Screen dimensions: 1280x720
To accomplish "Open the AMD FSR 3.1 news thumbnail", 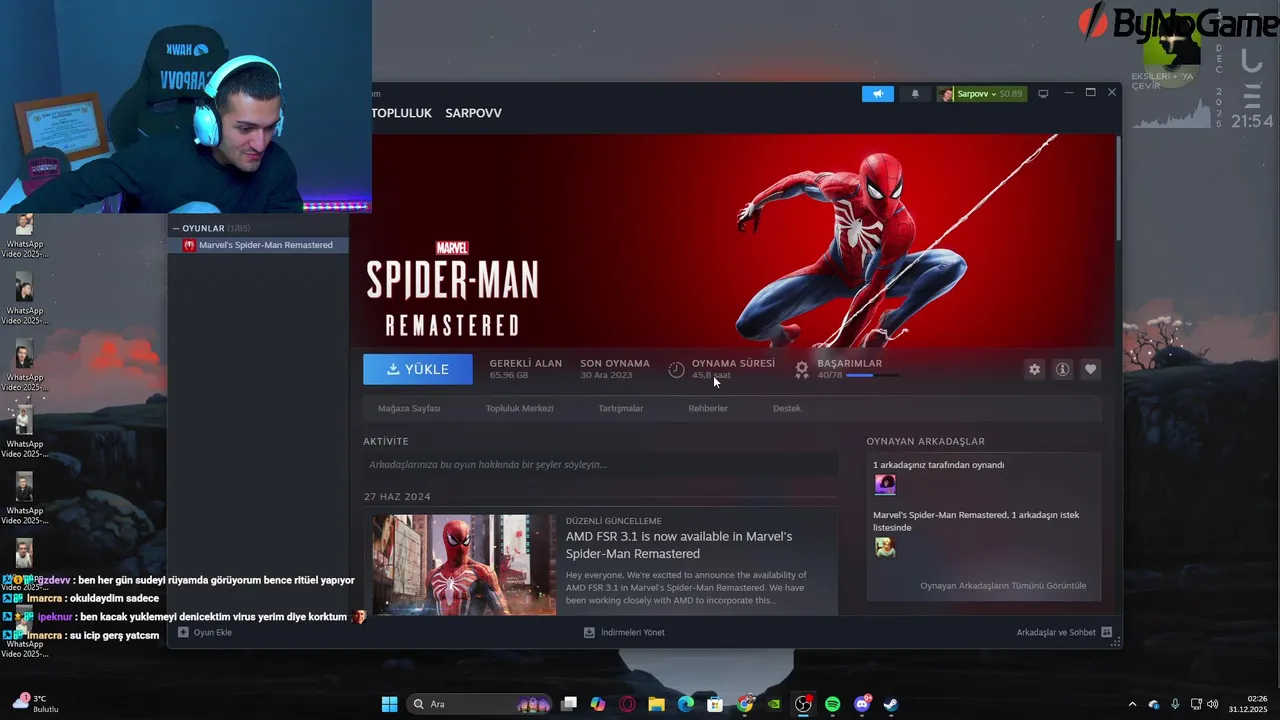I will (464, 565).
